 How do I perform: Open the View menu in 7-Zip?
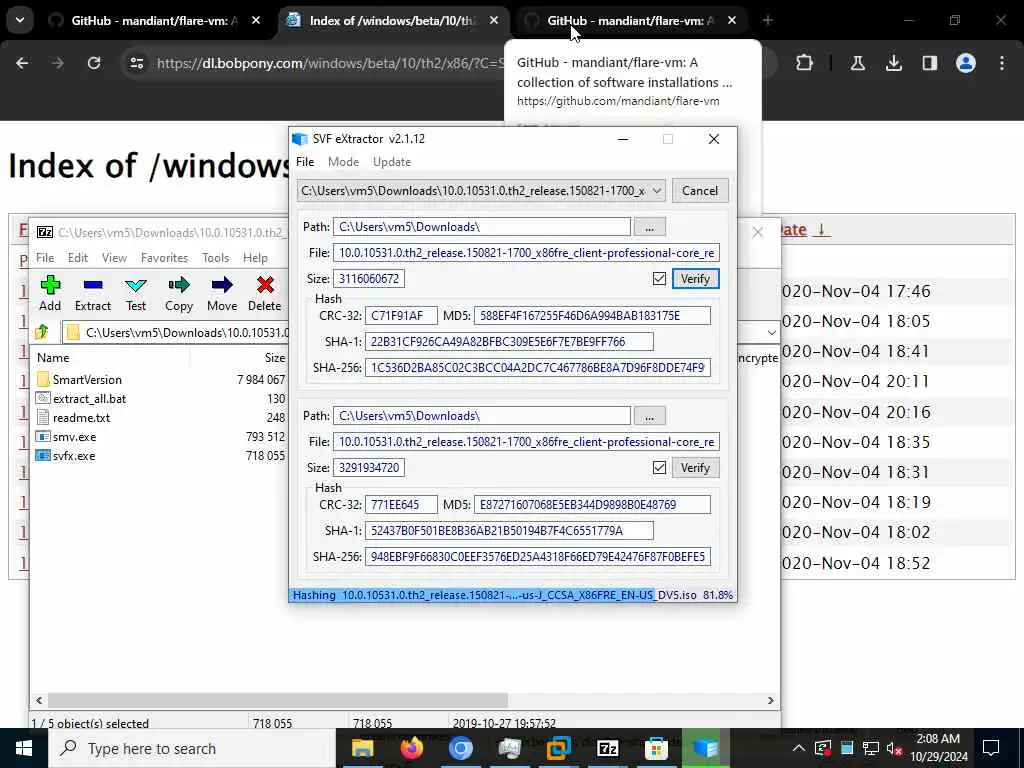point(114,258)
